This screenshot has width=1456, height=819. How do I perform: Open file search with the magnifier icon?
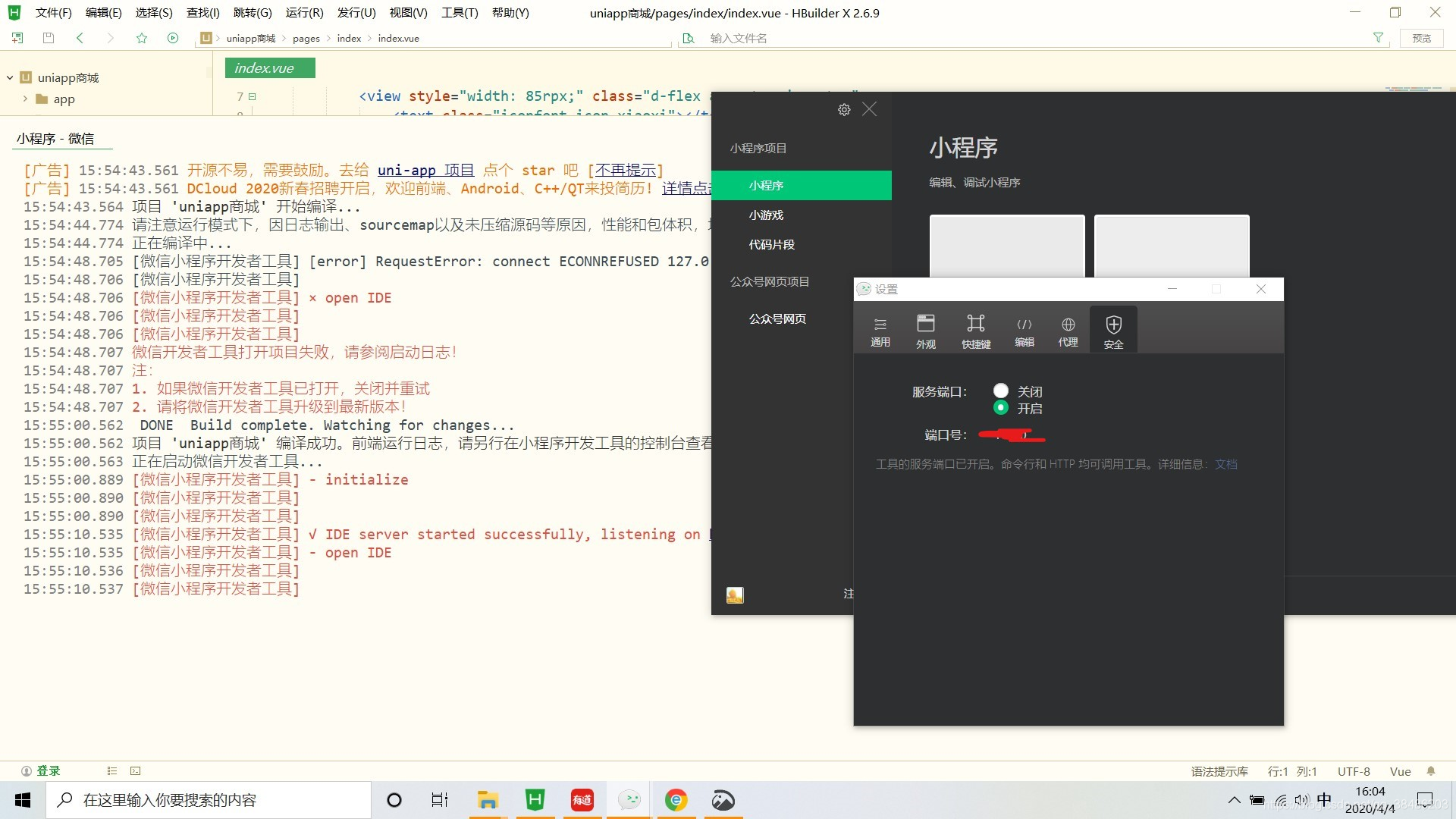(x=689, y=37)
